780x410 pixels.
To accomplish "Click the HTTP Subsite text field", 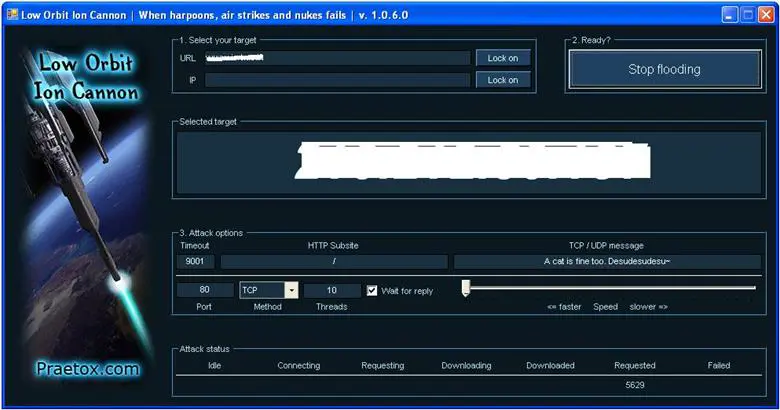I will (x=334, y=262).
